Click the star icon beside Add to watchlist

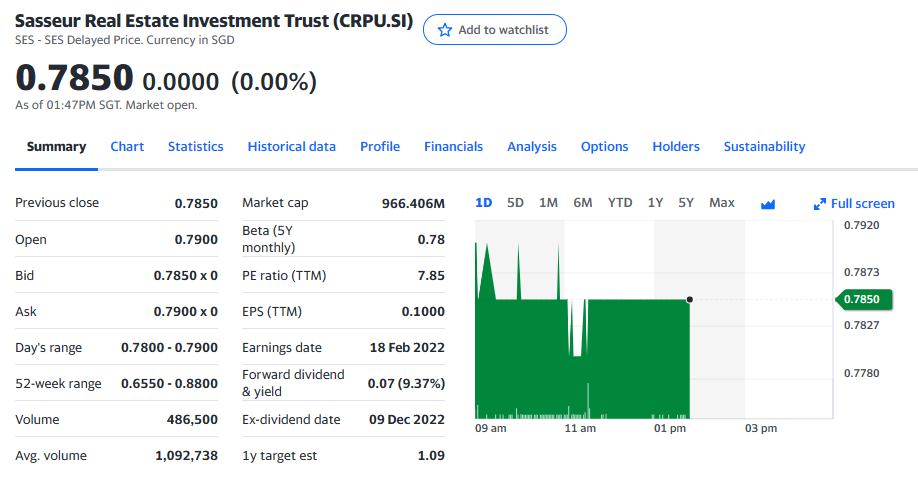click(445, 30)
